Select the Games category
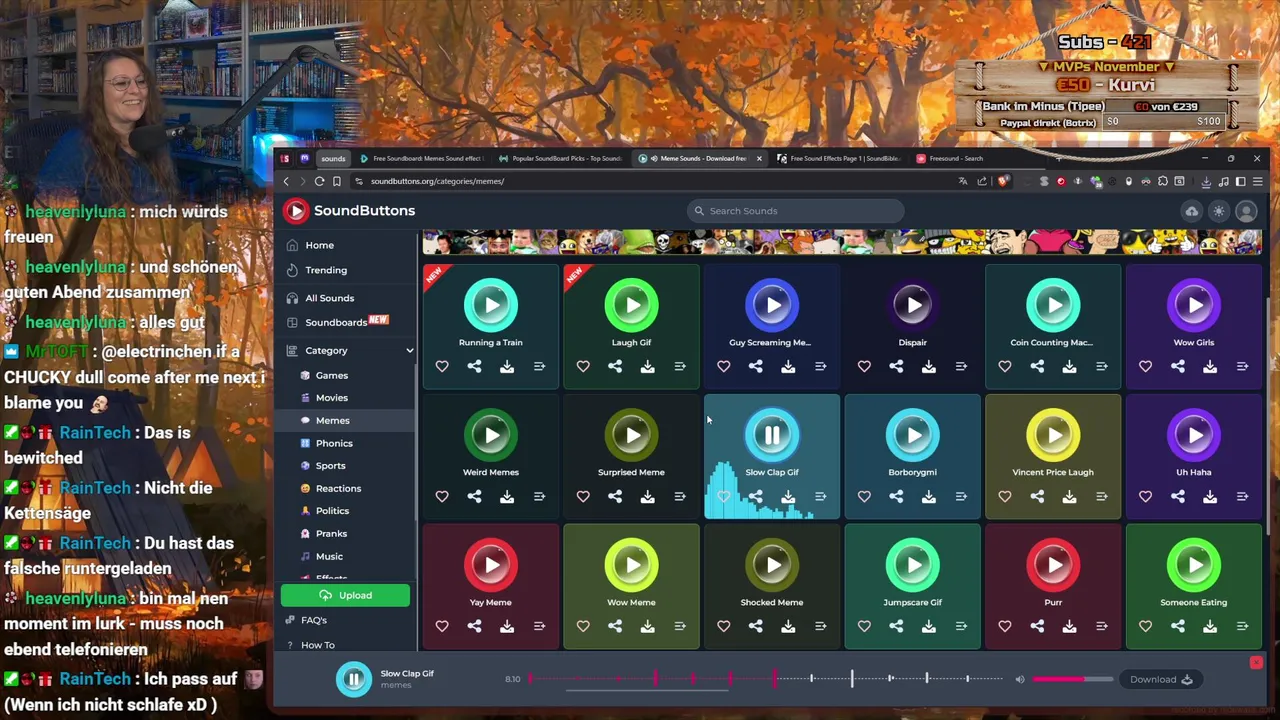 click(331, 375)
